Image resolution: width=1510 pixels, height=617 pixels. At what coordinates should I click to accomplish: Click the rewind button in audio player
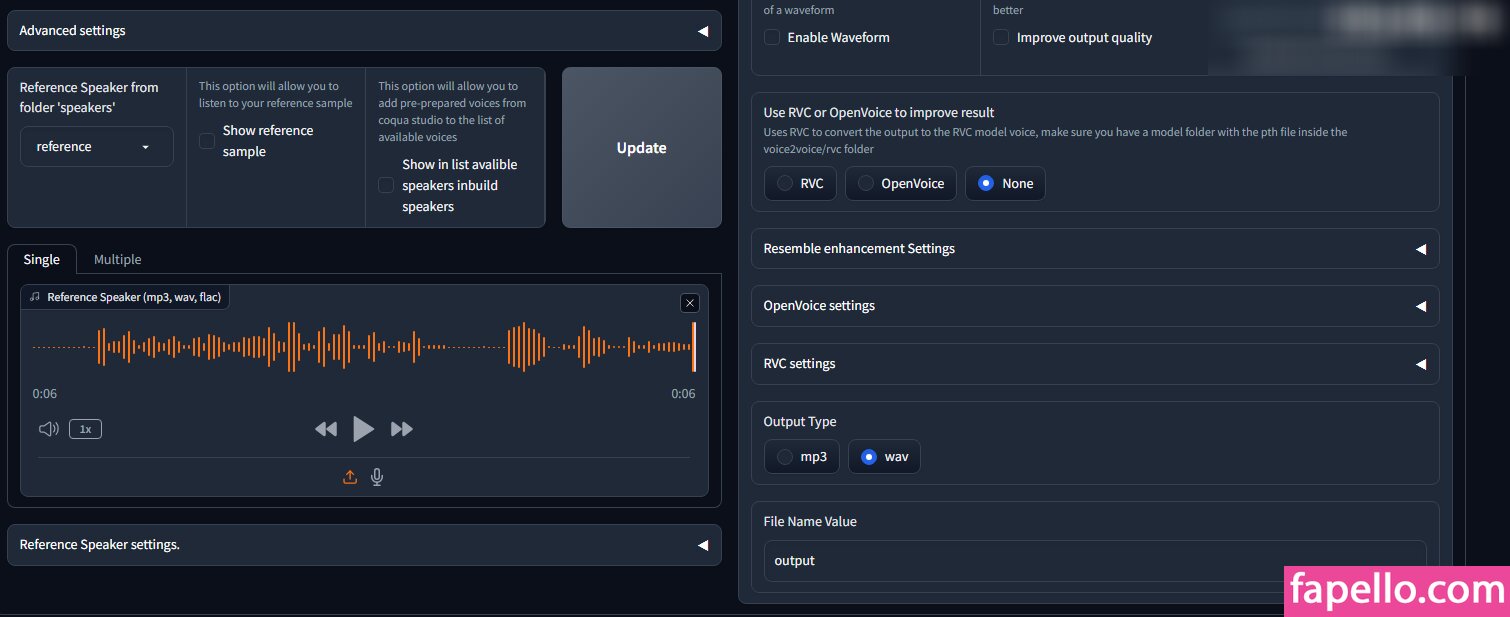326,429
